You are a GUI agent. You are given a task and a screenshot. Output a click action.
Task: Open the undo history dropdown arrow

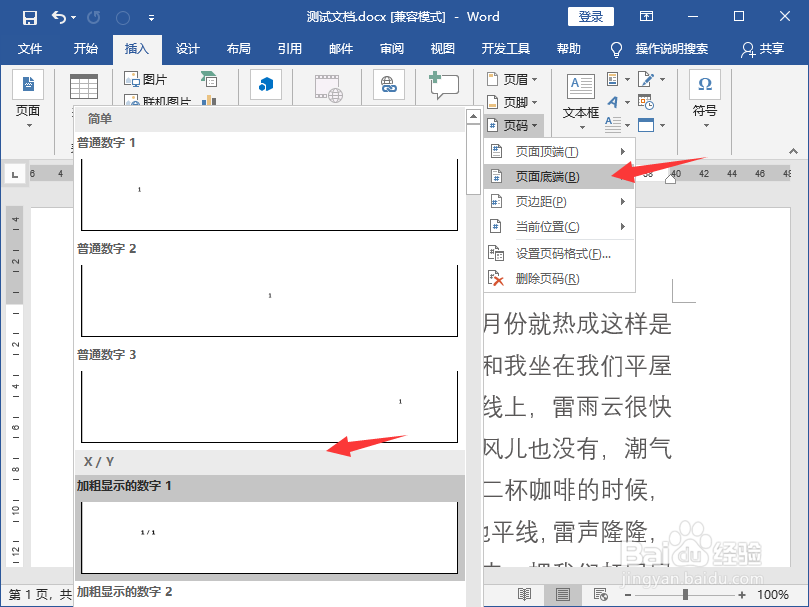(x=73, y=18)
